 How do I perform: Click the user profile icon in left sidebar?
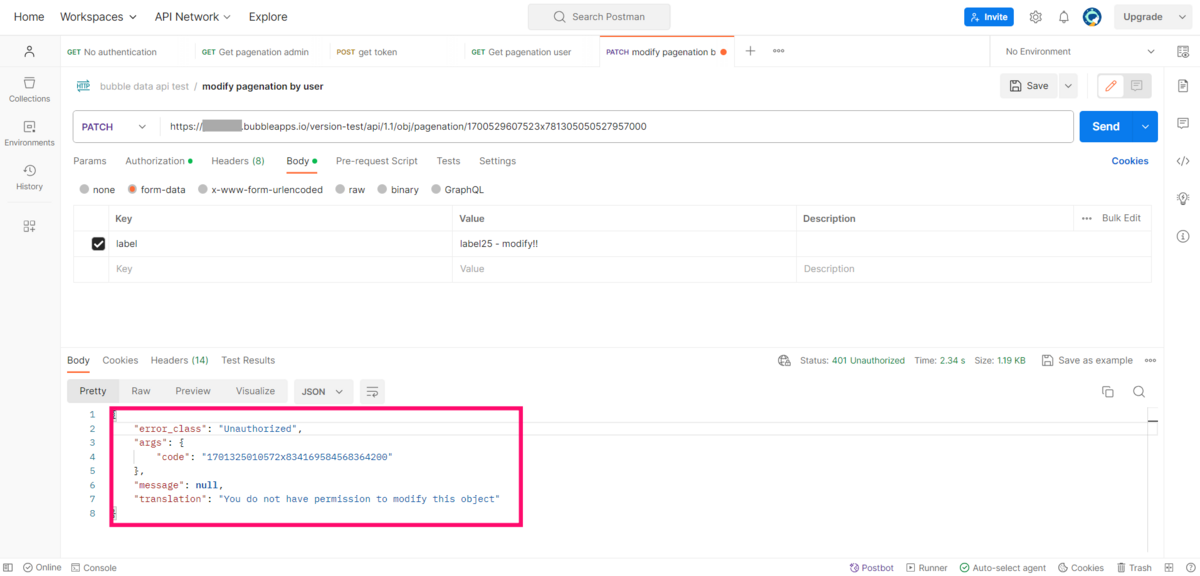(x=29, y=51)
